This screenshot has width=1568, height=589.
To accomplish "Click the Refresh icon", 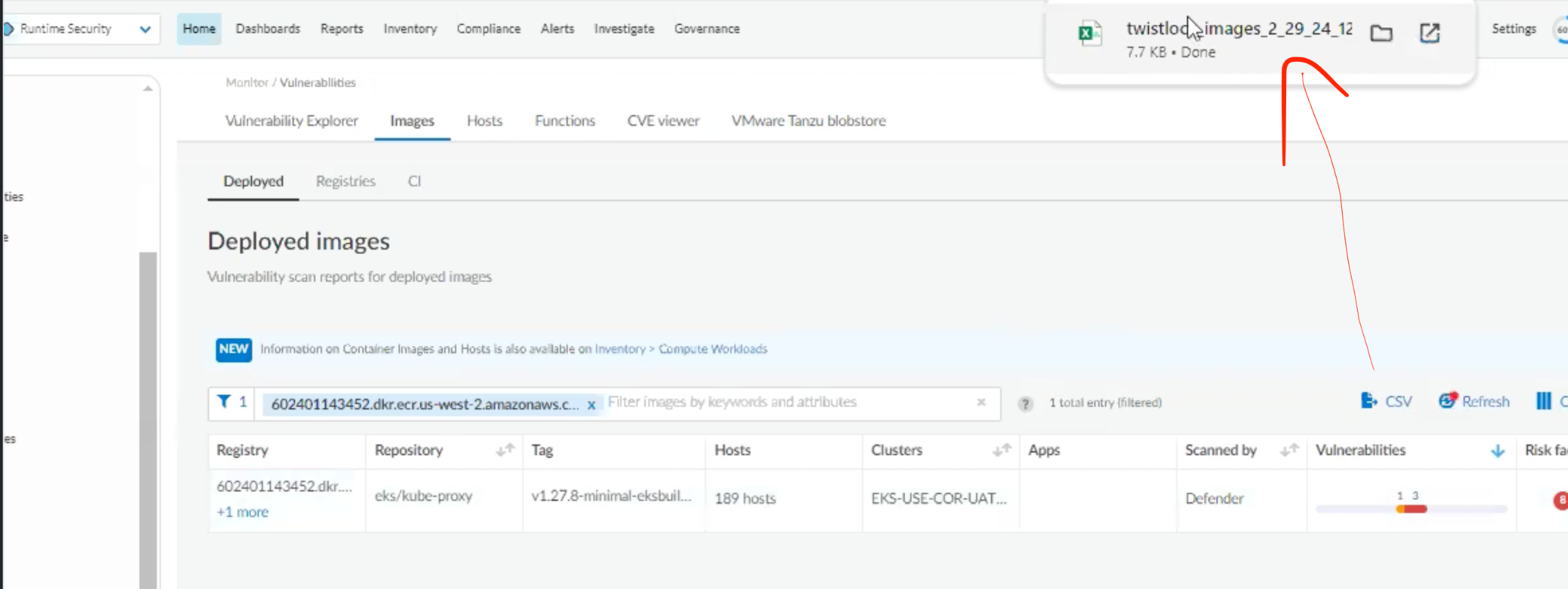I will coord(1447,401).
